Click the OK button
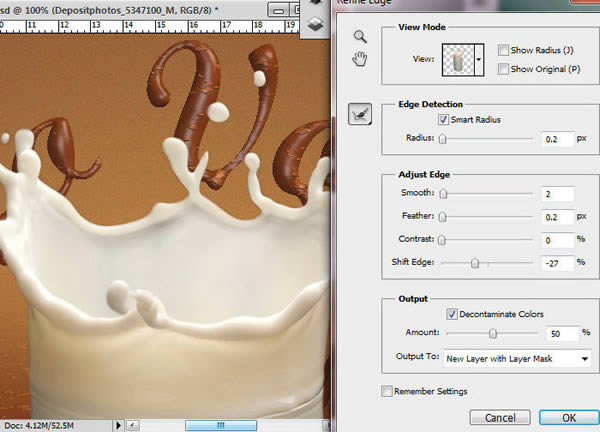The image size is (600, 432). point(569,417)
